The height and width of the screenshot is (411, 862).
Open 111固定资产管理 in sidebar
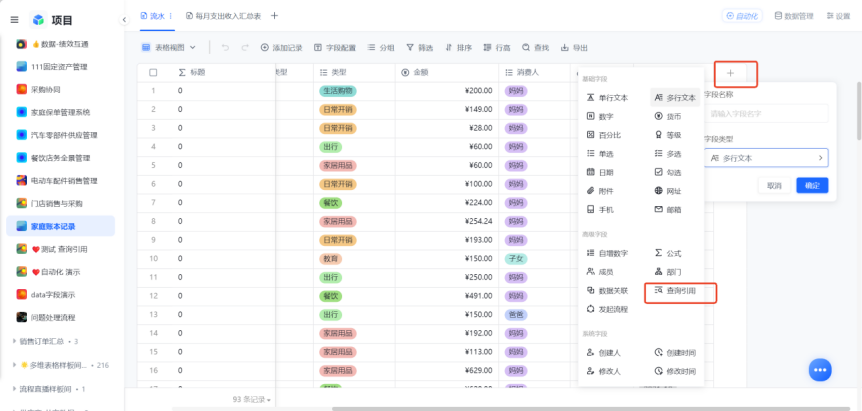60,66
